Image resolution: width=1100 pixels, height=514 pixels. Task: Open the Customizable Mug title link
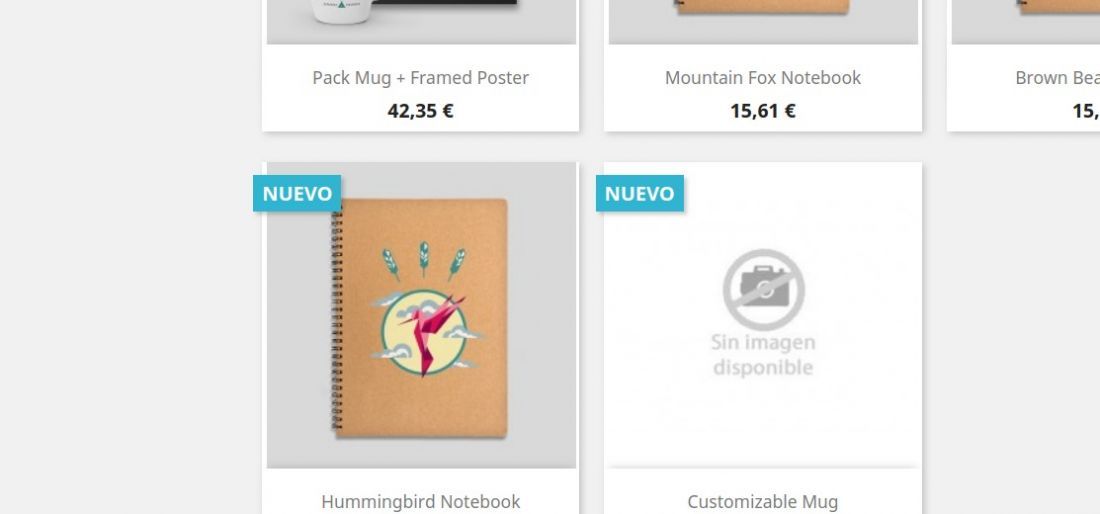pos(763,502)
